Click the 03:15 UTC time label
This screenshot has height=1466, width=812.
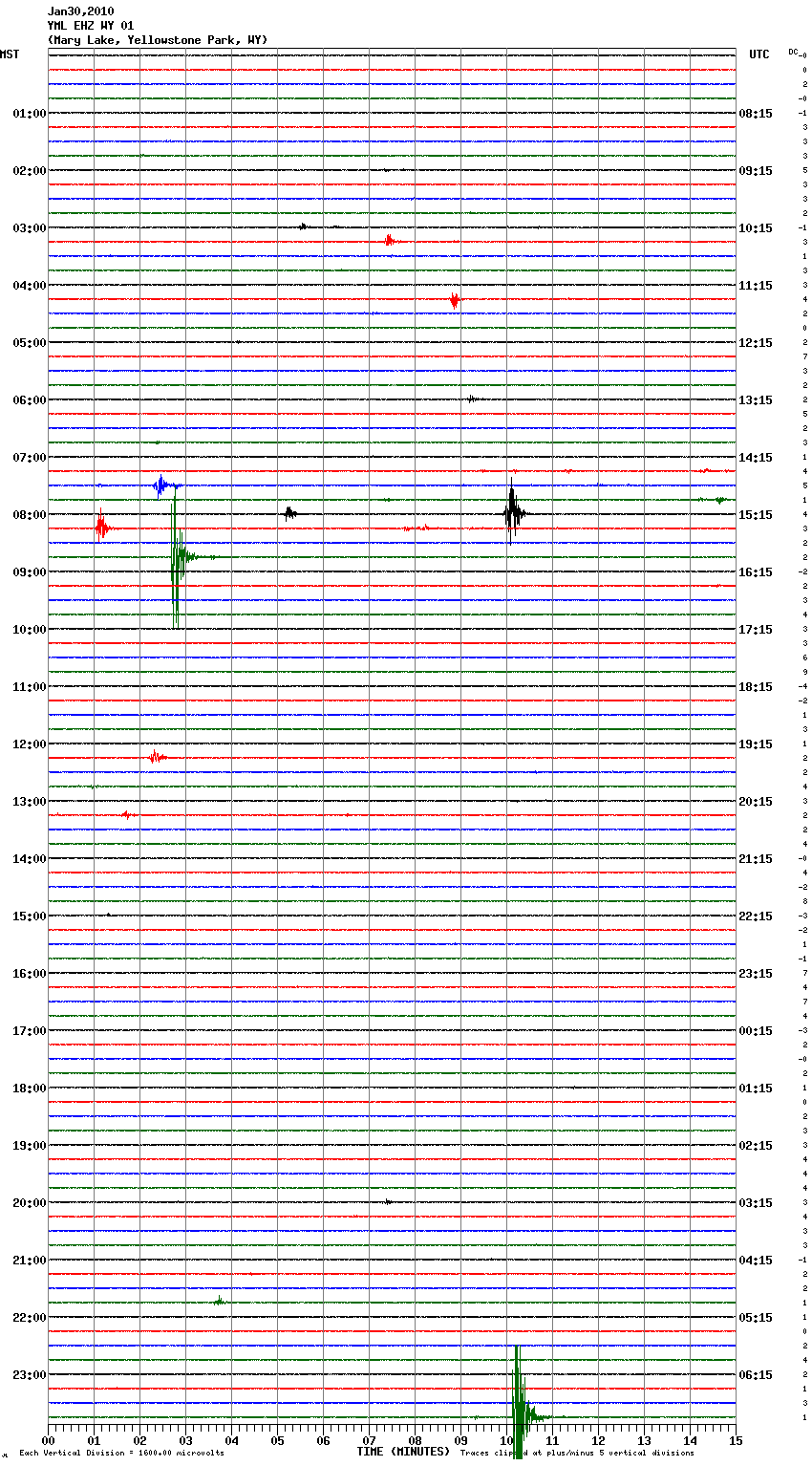click(x=756, y=1203)
